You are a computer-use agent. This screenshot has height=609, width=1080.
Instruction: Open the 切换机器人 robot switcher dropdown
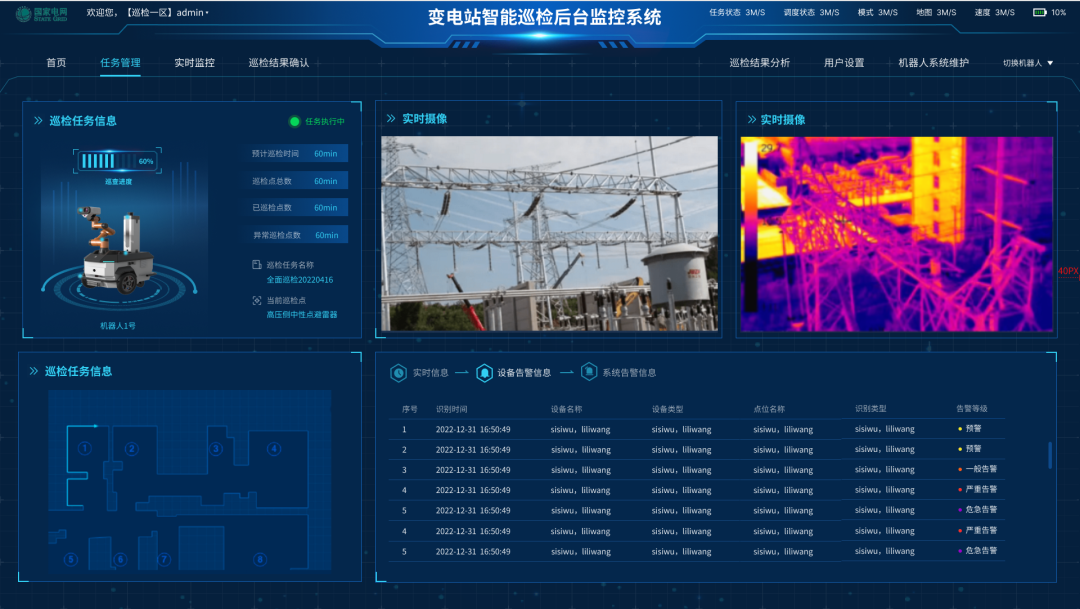pos(1028,63)
